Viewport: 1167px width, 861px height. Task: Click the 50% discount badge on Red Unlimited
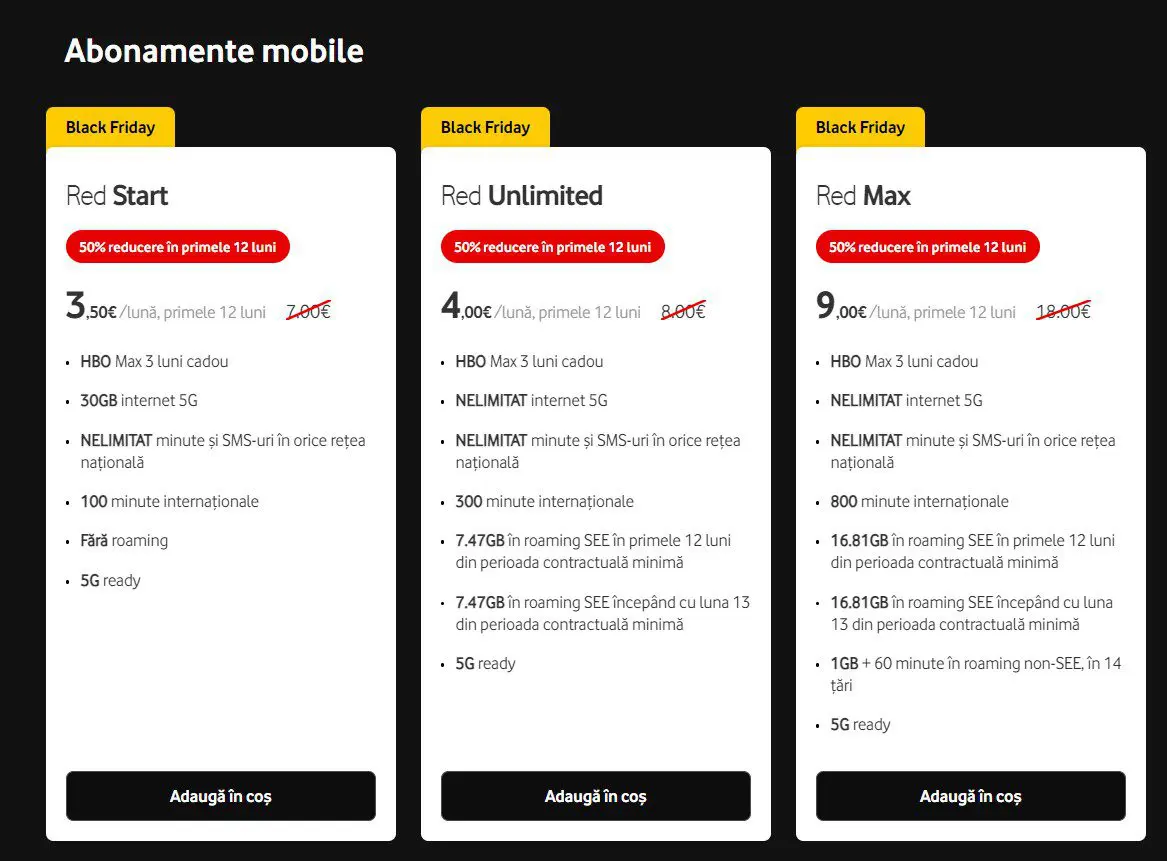[553, 247]
